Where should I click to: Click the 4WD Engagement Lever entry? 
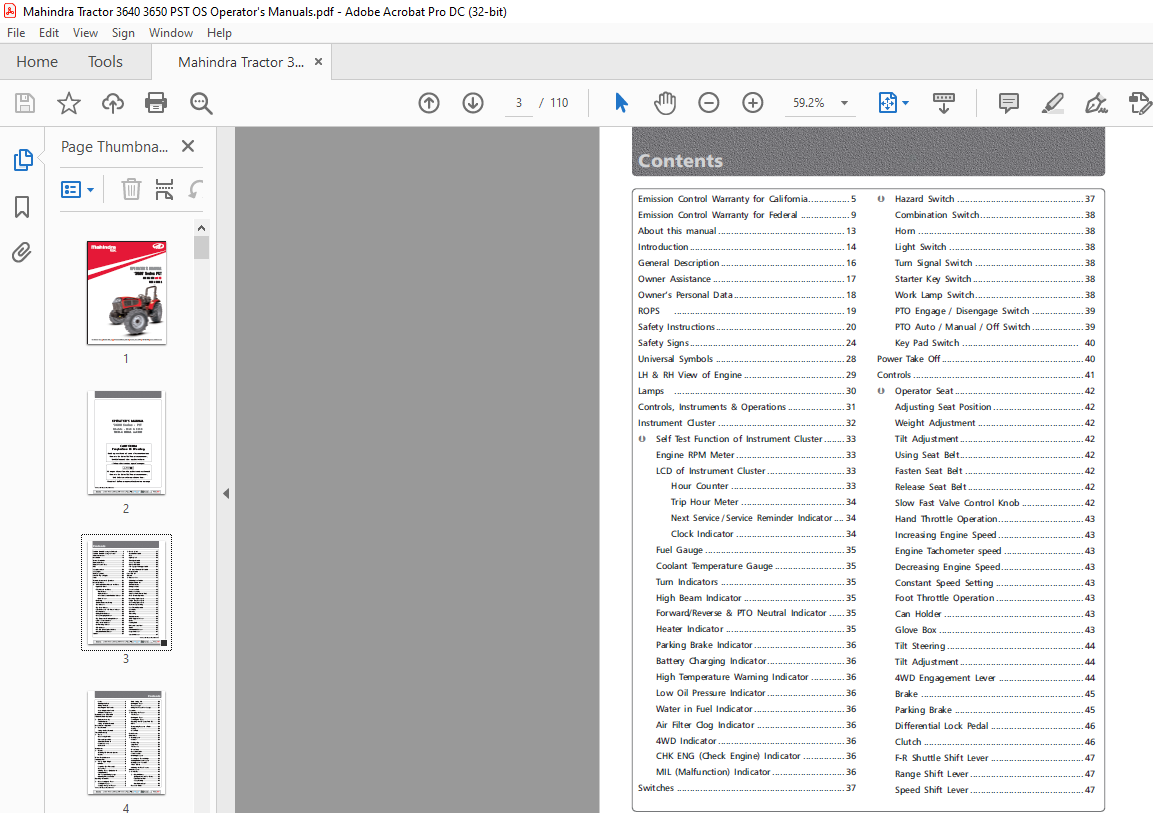[x=995, y=678]
